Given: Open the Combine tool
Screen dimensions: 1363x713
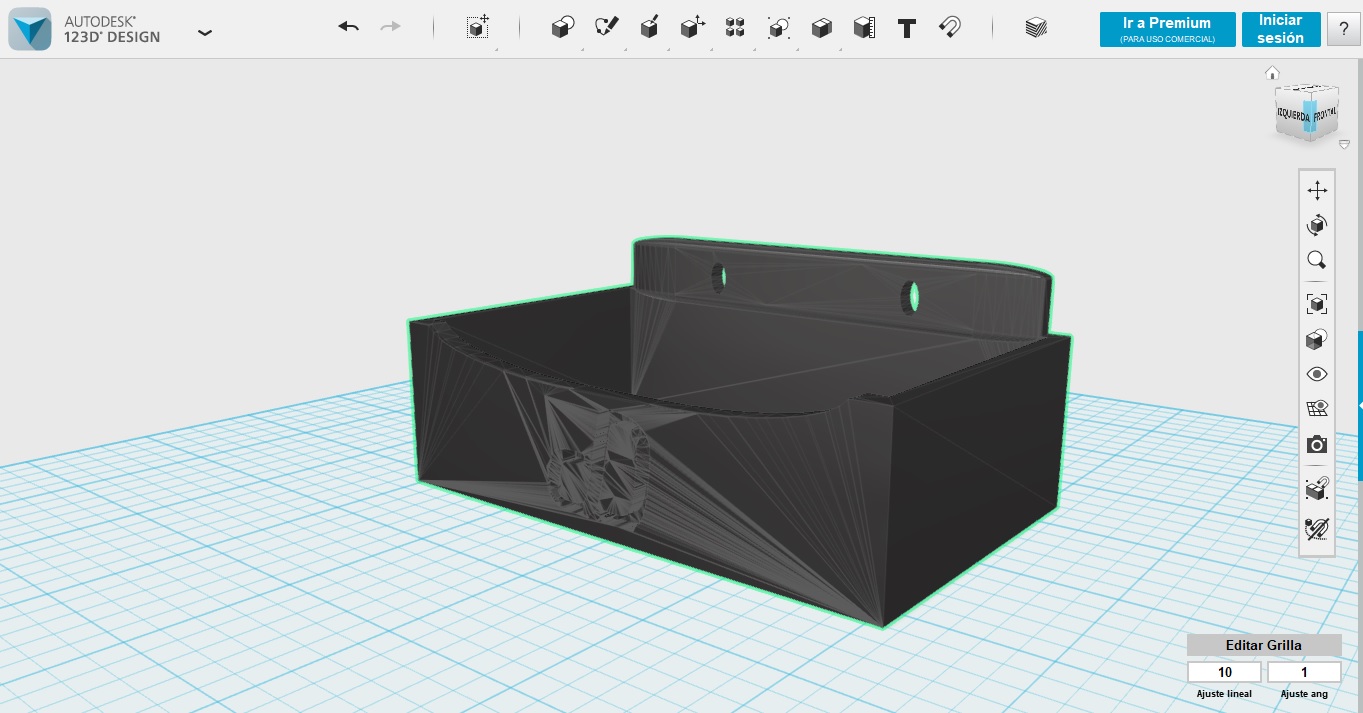Looking at the screenshot, I should [x=822, y=28].
